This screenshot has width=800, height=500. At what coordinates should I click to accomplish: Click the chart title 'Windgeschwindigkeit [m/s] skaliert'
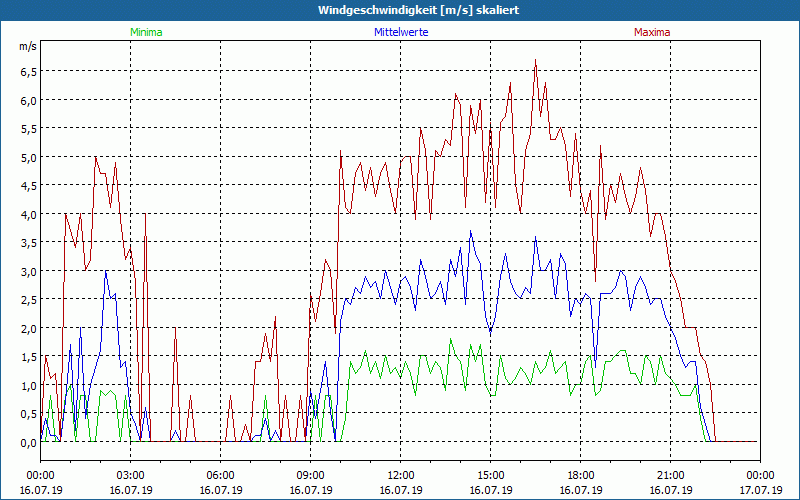(x=418, y=10)
